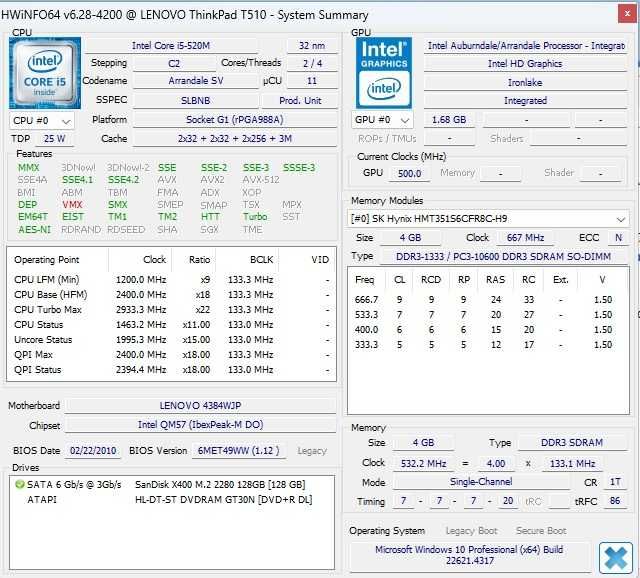Click the RAS column header
The height and width of the screenshot is (578, 640).
coord(496,280)
